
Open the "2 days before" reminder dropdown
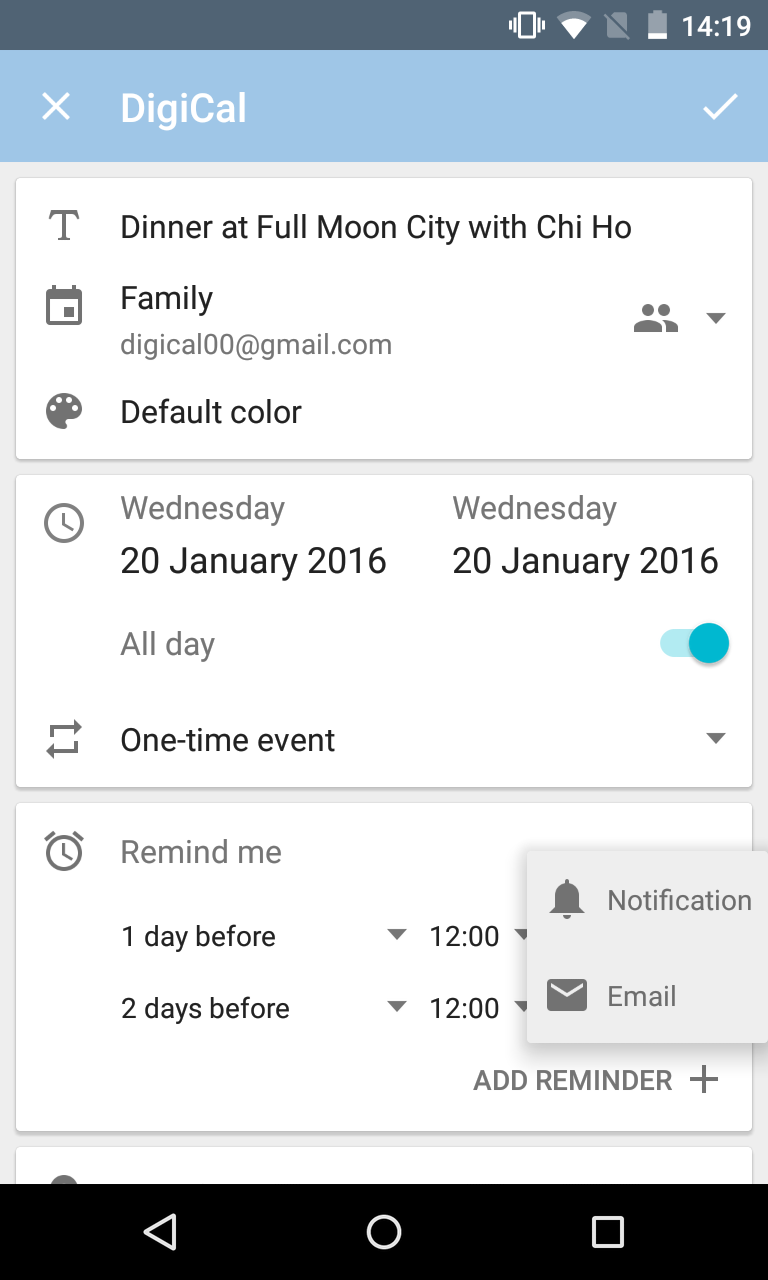(x=397, y=1007)
